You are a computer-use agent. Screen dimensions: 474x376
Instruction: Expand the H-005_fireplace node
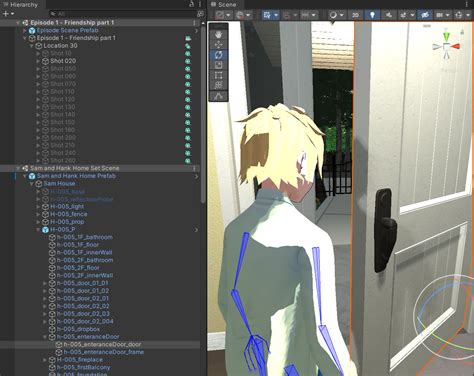click(x=45, y=360)
